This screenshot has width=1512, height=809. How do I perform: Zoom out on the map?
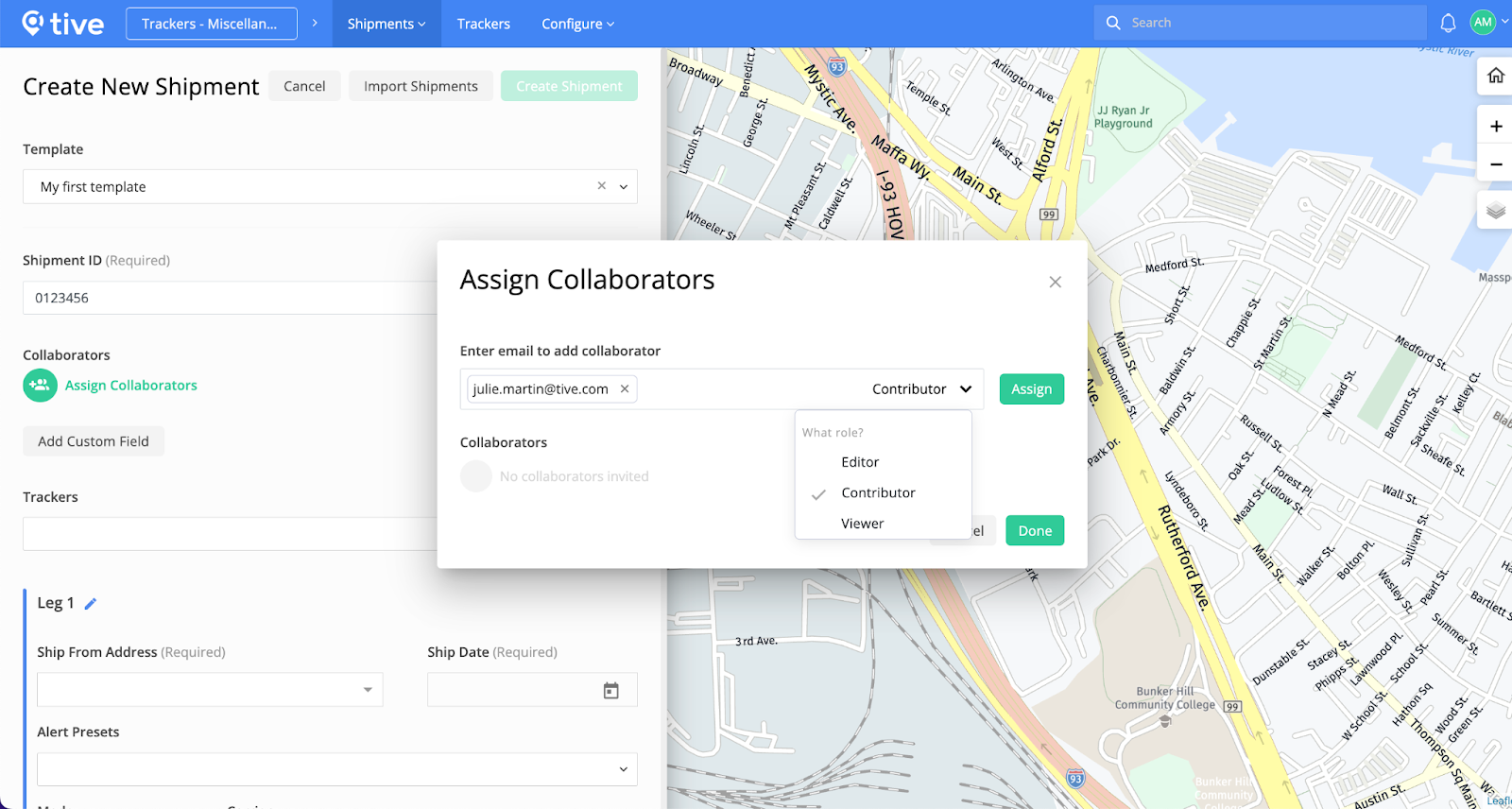click(x=1495, y=164)
